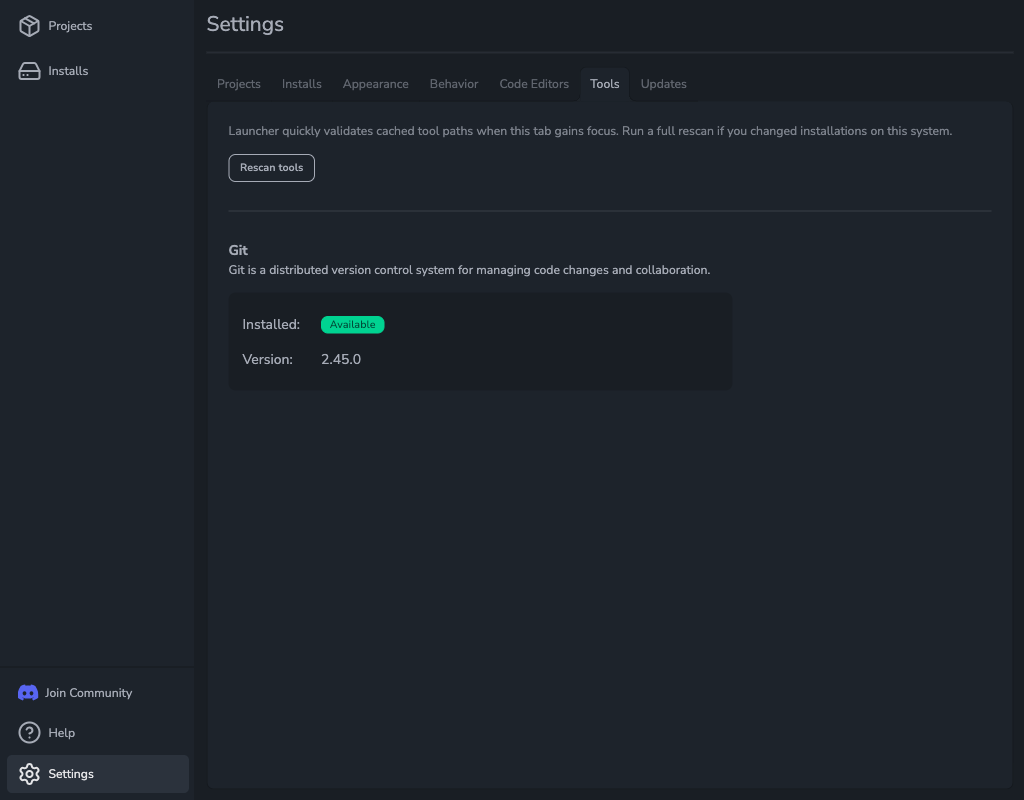This screenshot has height=800, width=1024.
Task: Click the Installs drive icon in sidebar
Action: click(x=29, y=71)
